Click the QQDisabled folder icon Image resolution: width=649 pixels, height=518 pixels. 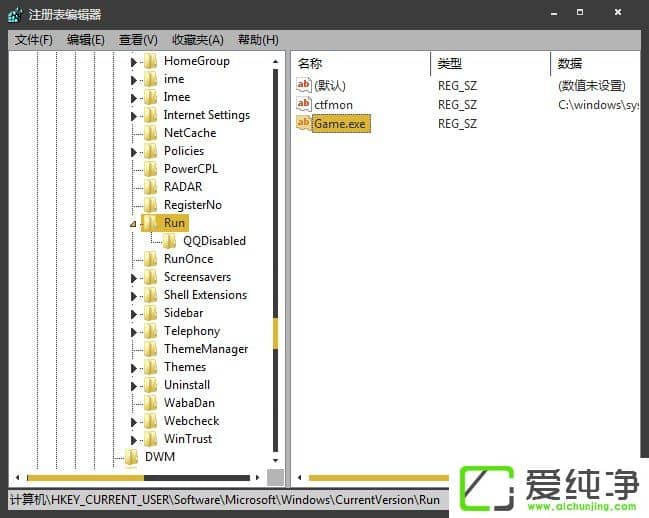[170, 241]
